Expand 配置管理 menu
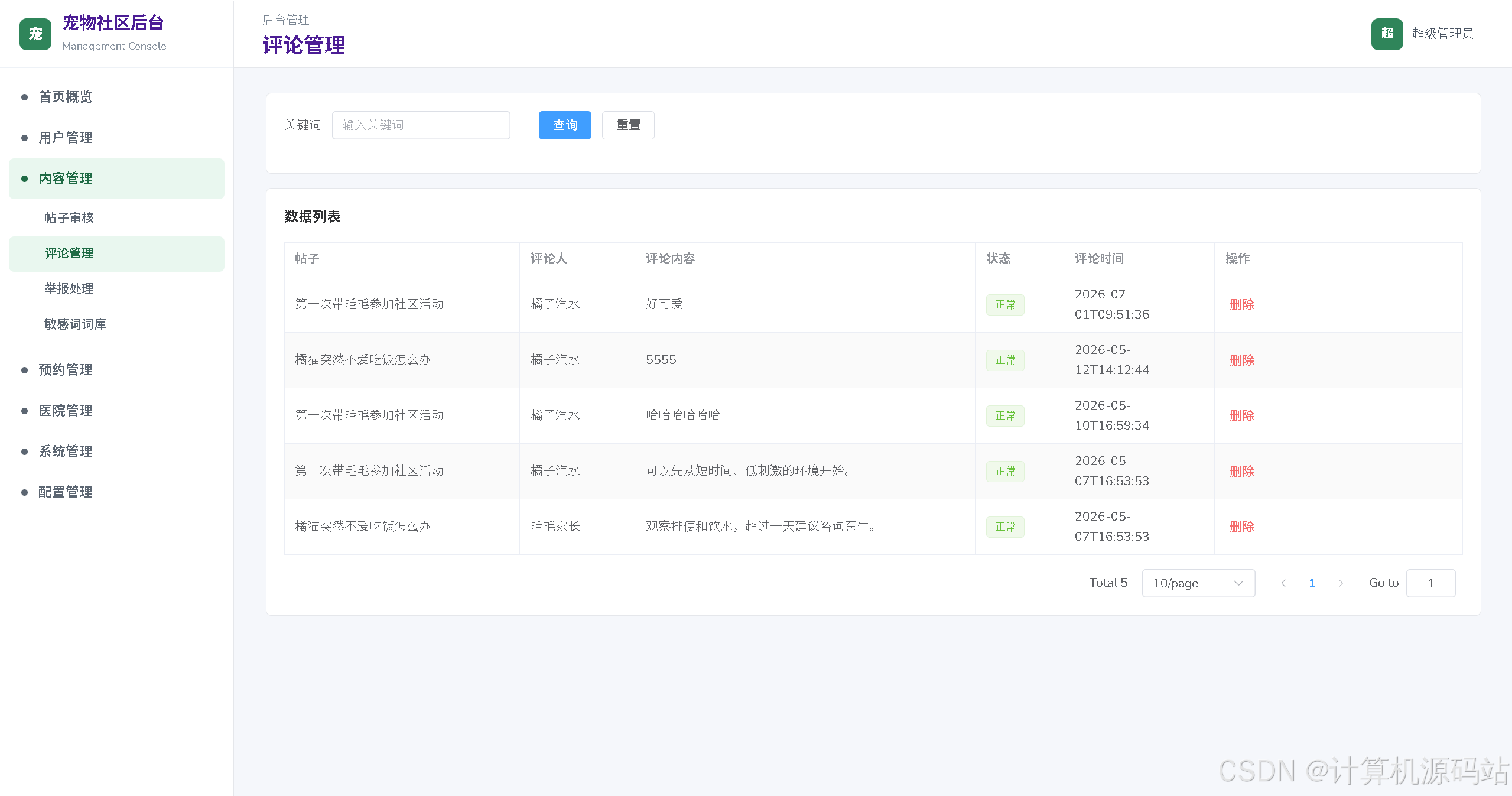This screenshot has height=796, width=1512. click(x=116, y=492)
